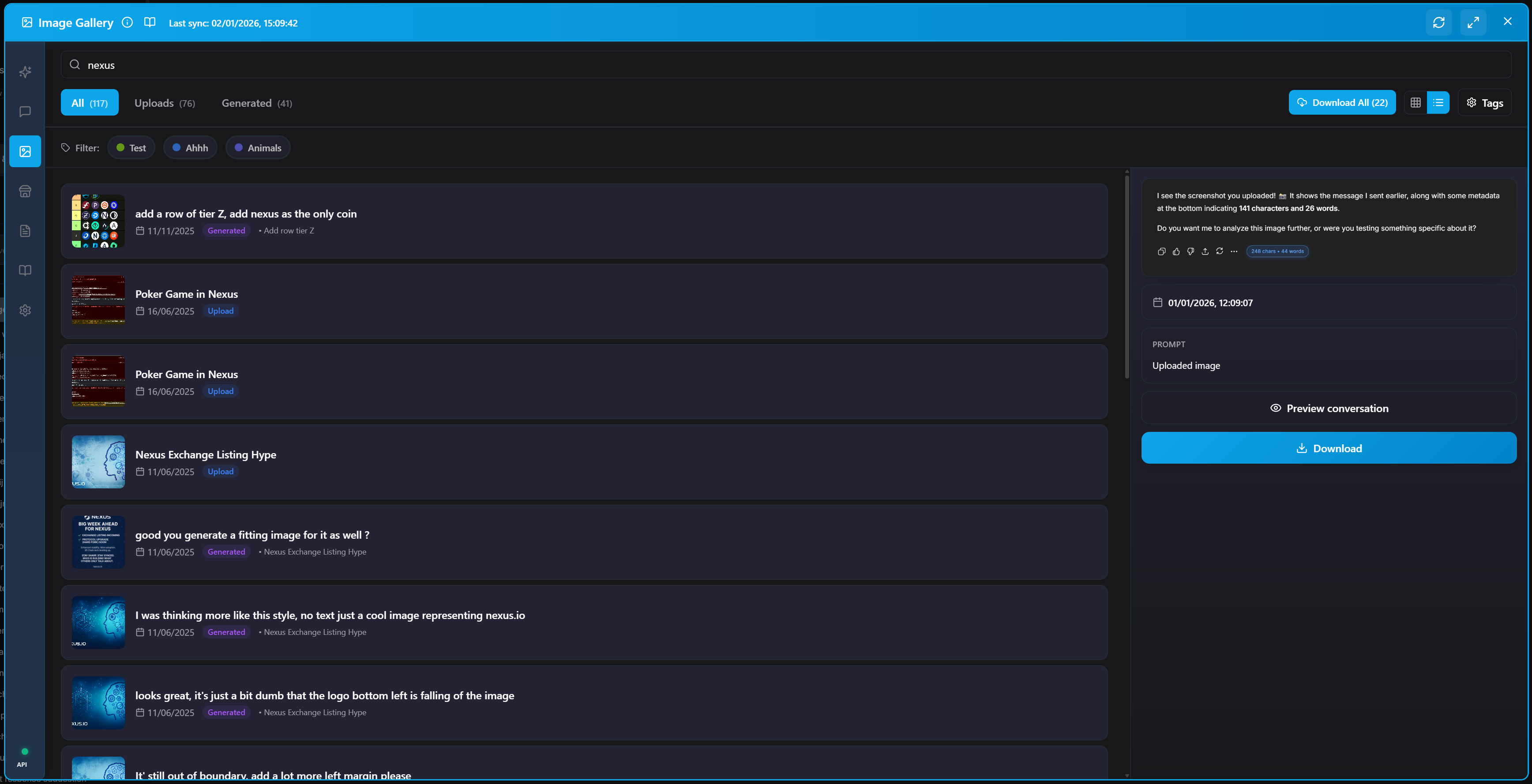This screenshot has width=1532, height=784.
Task: Open the Uploads tab
Action: pos(164,102)
